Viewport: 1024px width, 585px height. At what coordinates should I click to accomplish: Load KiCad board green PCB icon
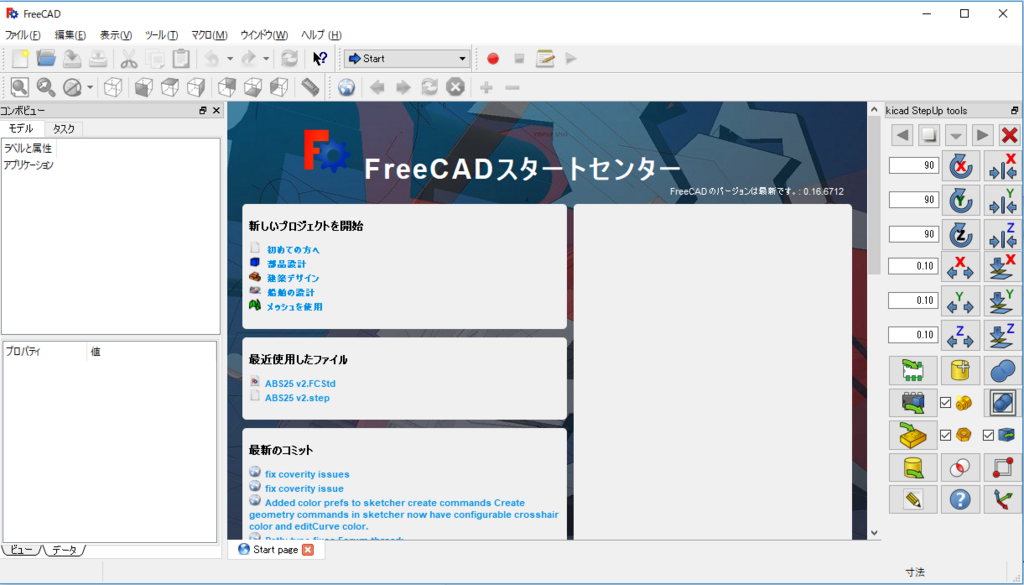913,370
